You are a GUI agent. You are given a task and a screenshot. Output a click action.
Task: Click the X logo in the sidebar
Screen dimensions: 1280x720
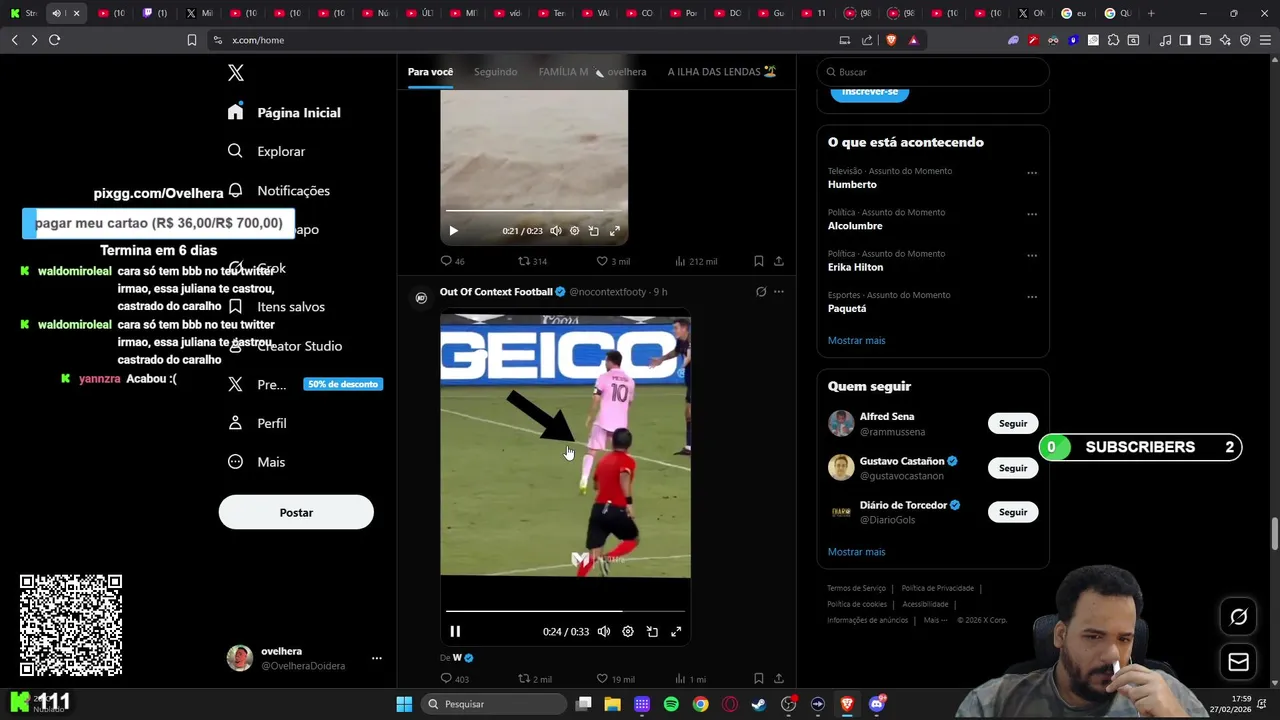tap(235, 73)
